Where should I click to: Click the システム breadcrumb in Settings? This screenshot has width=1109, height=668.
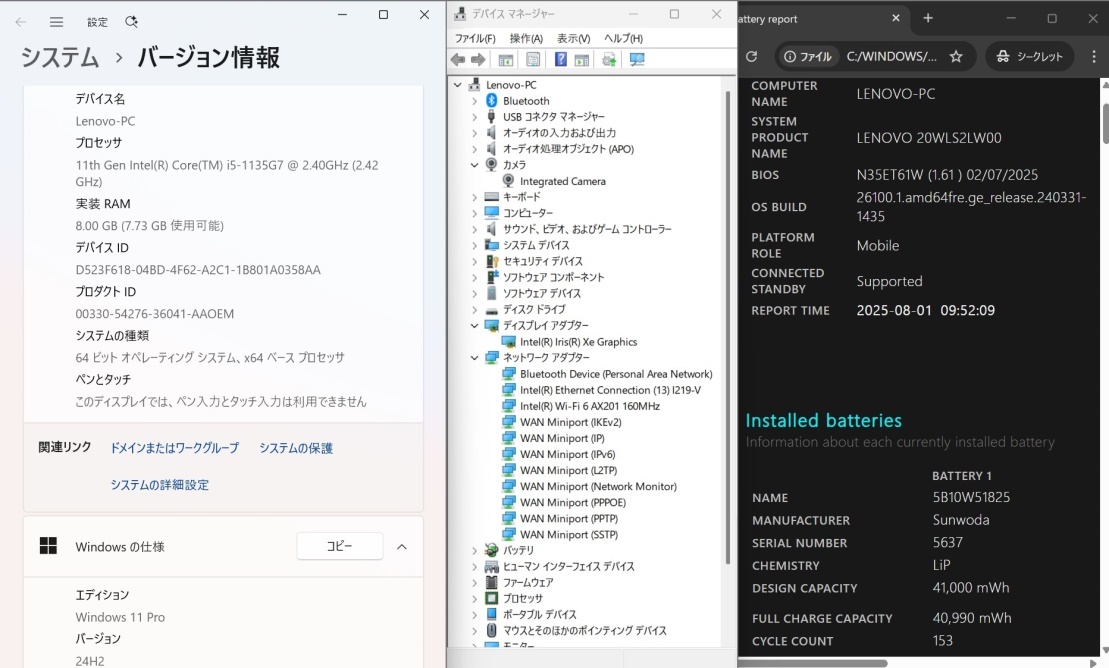[59, 57]
